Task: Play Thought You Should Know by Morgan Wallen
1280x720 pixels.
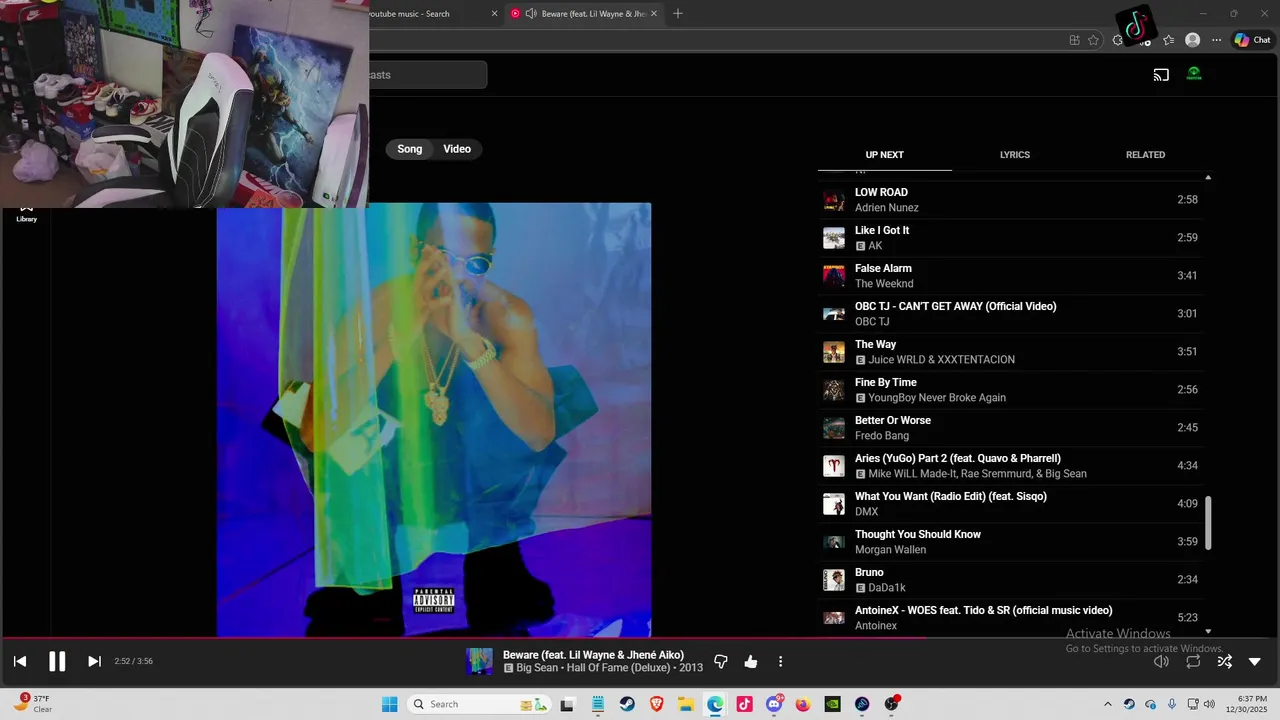Action: coord(1010,542)
